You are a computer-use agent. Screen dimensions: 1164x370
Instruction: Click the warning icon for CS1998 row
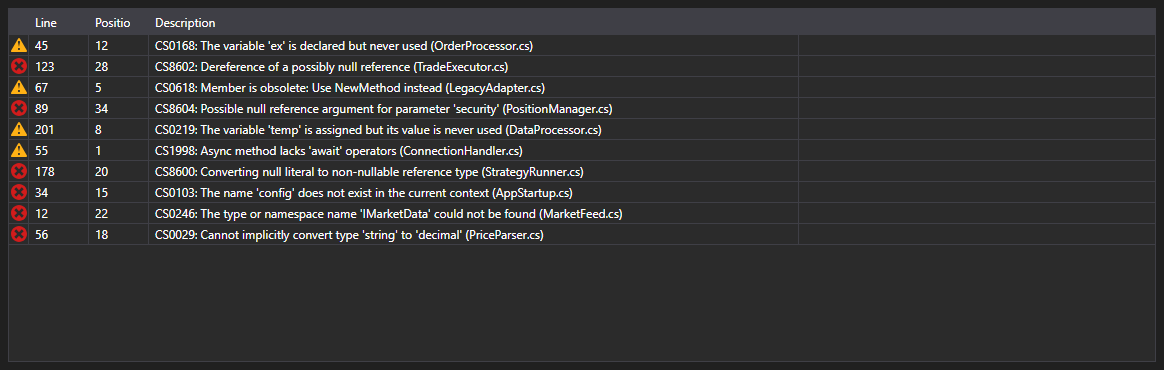coord(19,151)
